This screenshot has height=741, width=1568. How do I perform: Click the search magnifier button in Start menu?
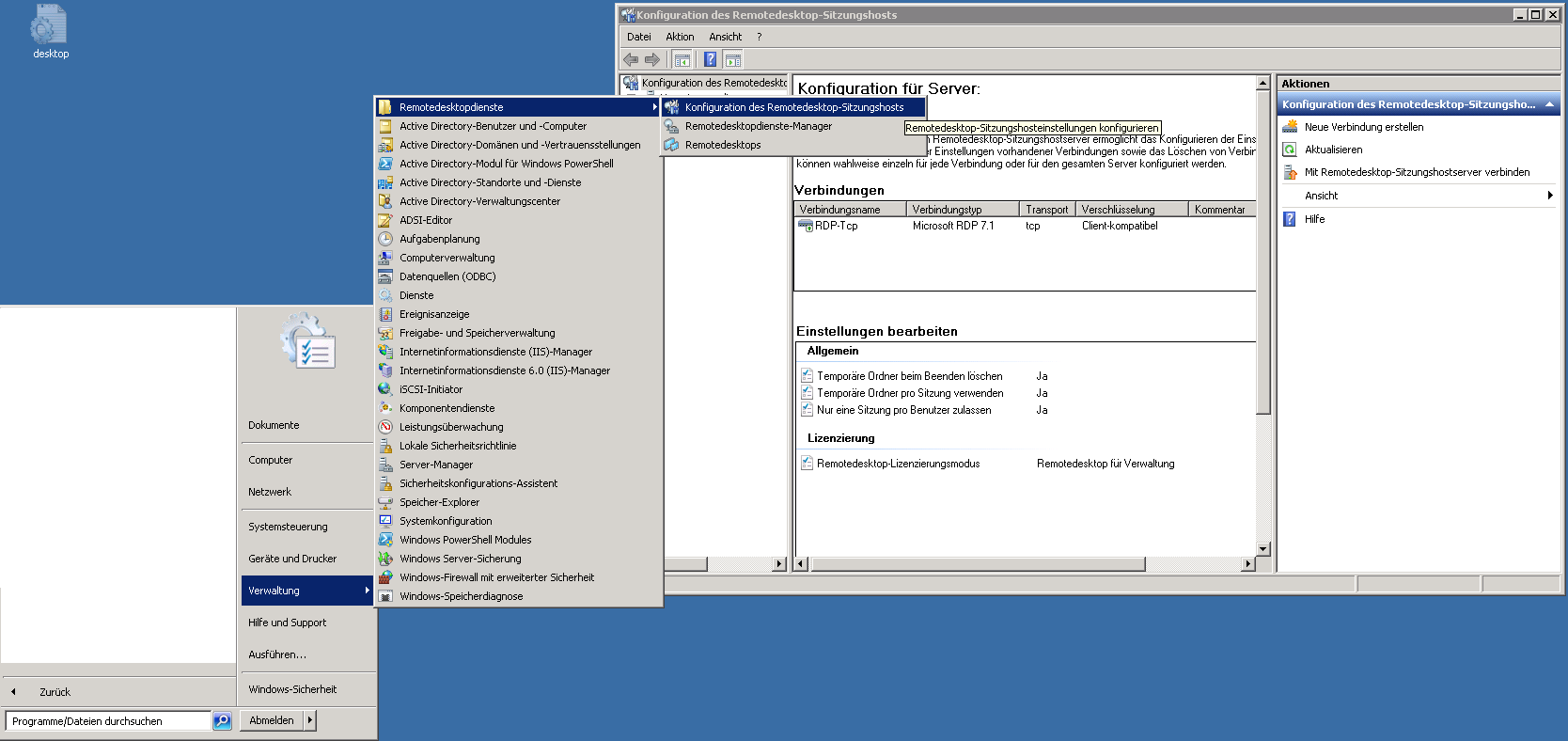coord(222,721)
